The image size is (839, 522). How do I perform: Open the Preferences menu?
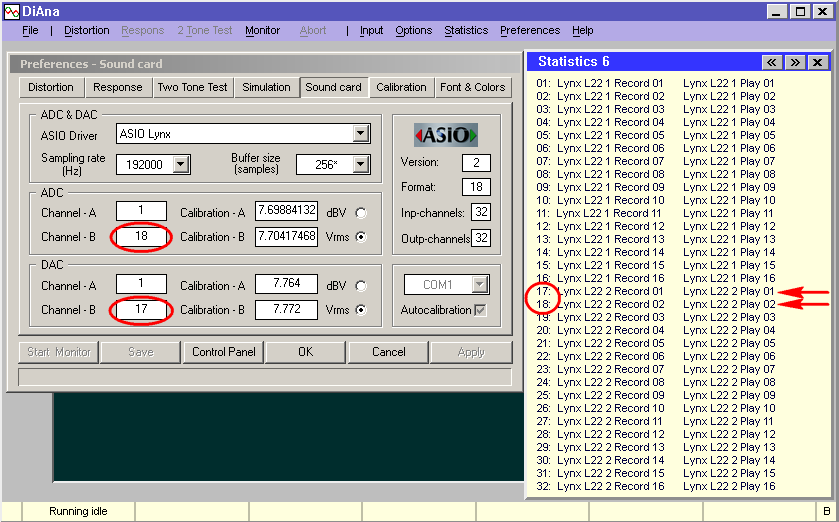(530, 30)
